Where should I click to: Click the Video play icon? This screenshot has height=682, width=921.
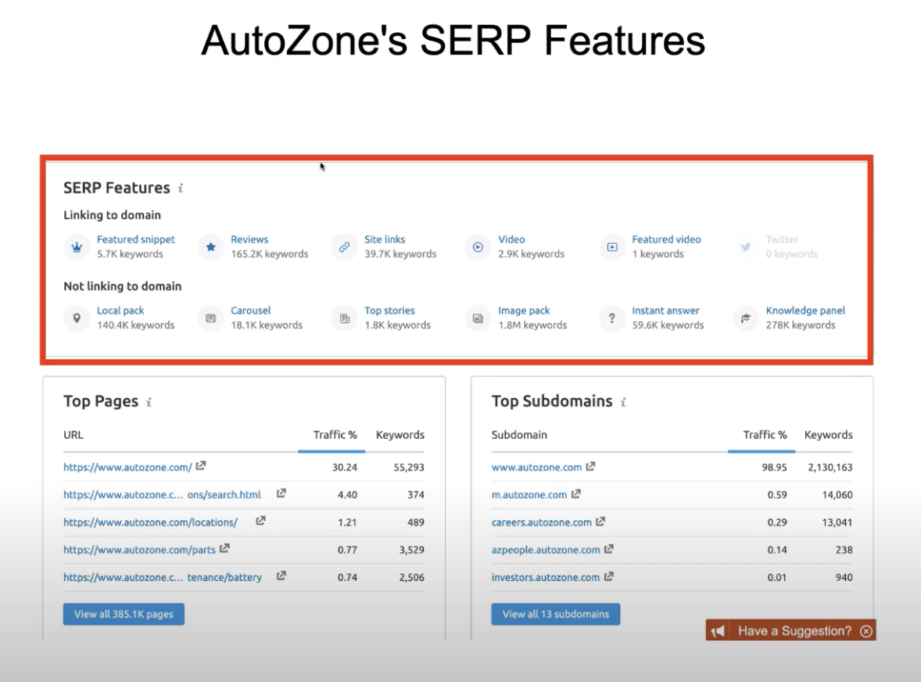(x=478, y=246)
